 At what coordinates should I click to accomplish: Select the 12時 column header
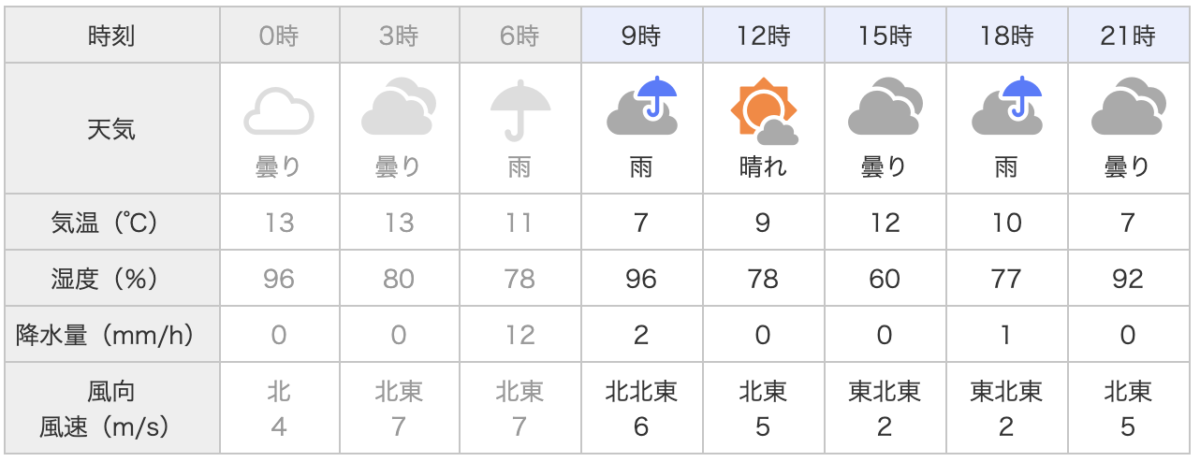pyautogui.click(x=763, y=38)
